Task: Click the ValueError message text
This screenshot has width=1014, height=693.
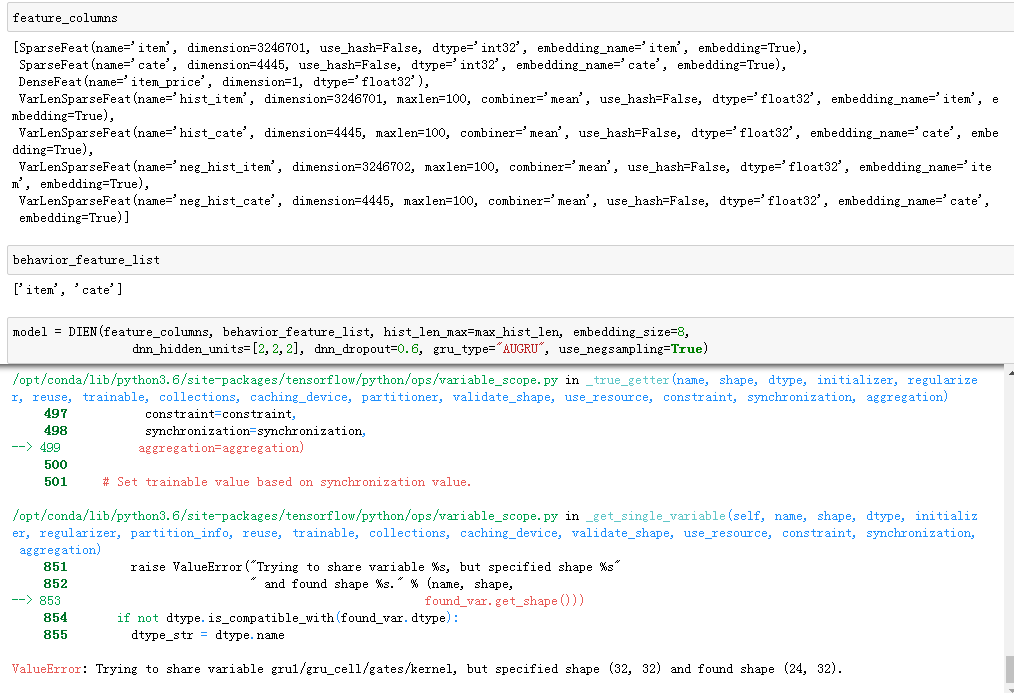Action: pyautogui.click(x=420, y=668)
